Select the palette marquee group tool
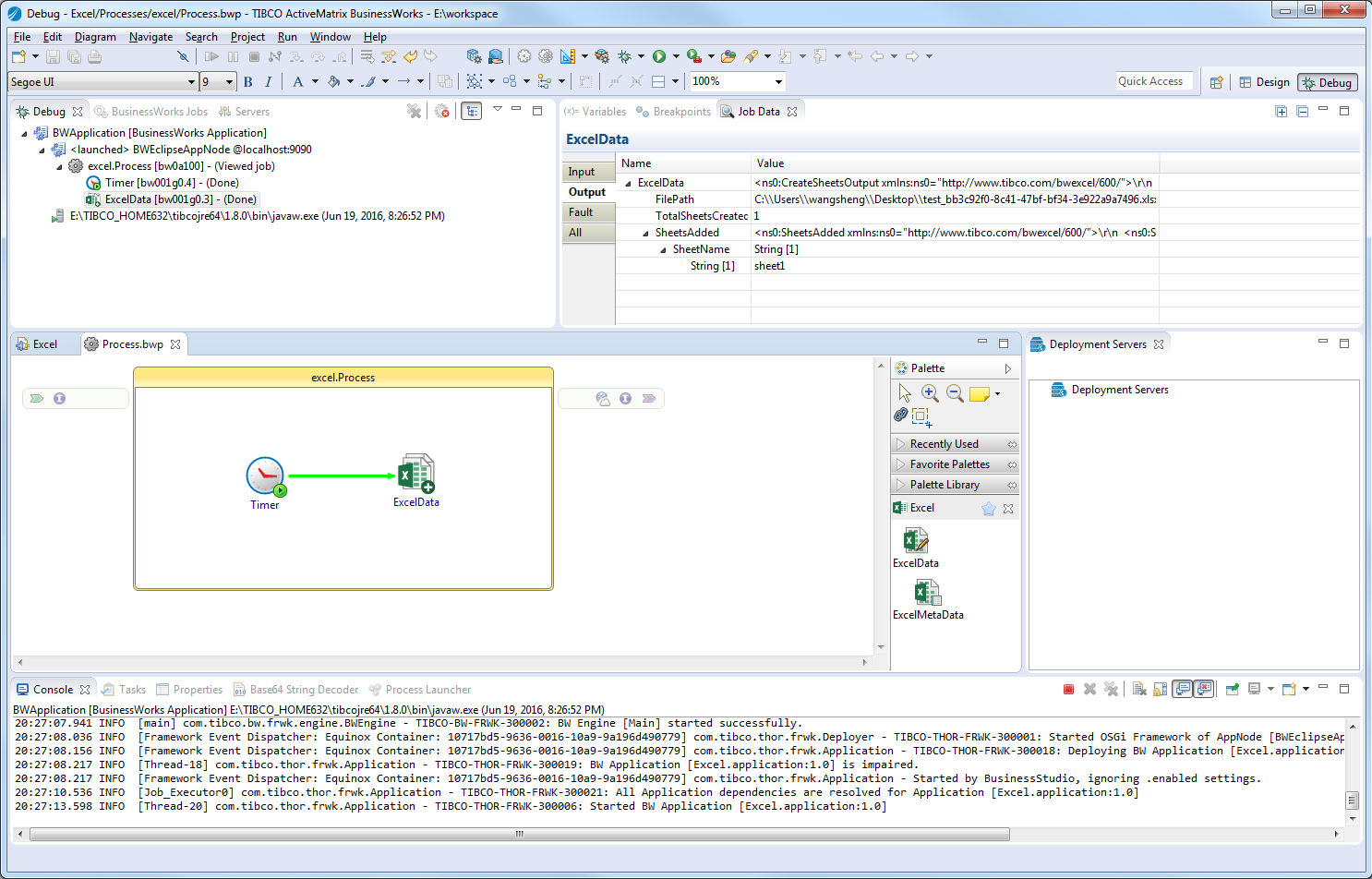 [x=921, y=416]
